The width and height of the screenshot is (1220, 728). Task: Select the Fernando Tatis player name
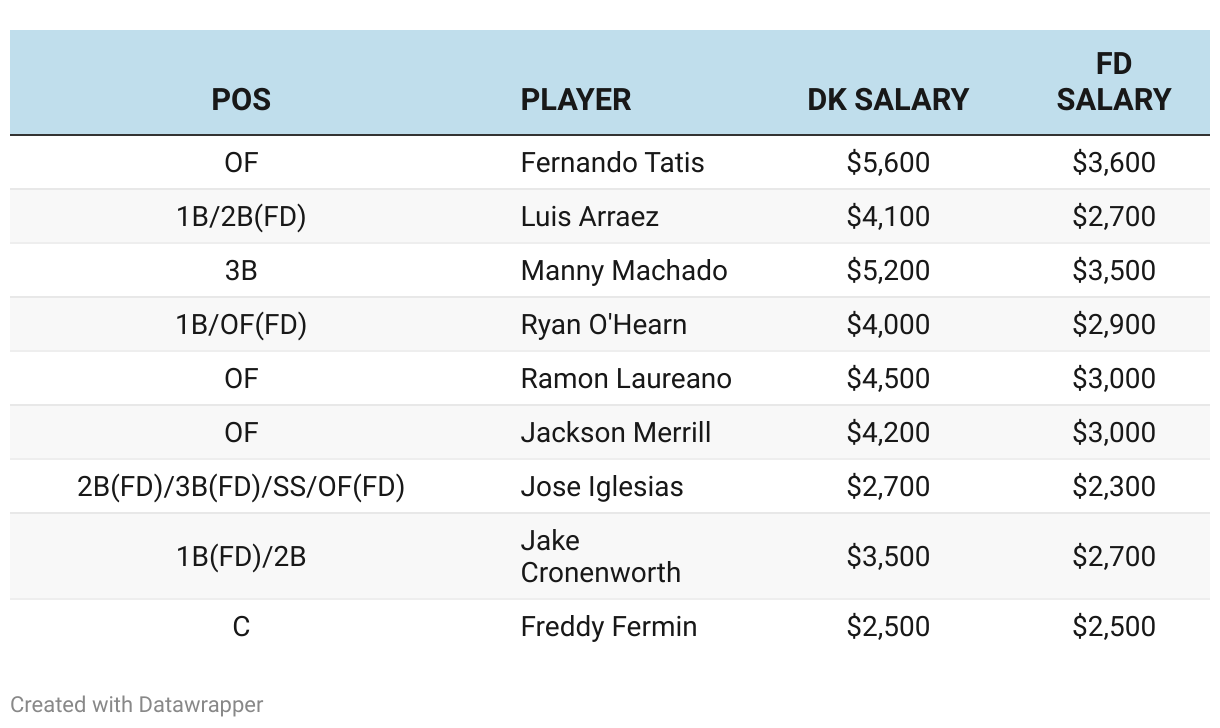612,162
